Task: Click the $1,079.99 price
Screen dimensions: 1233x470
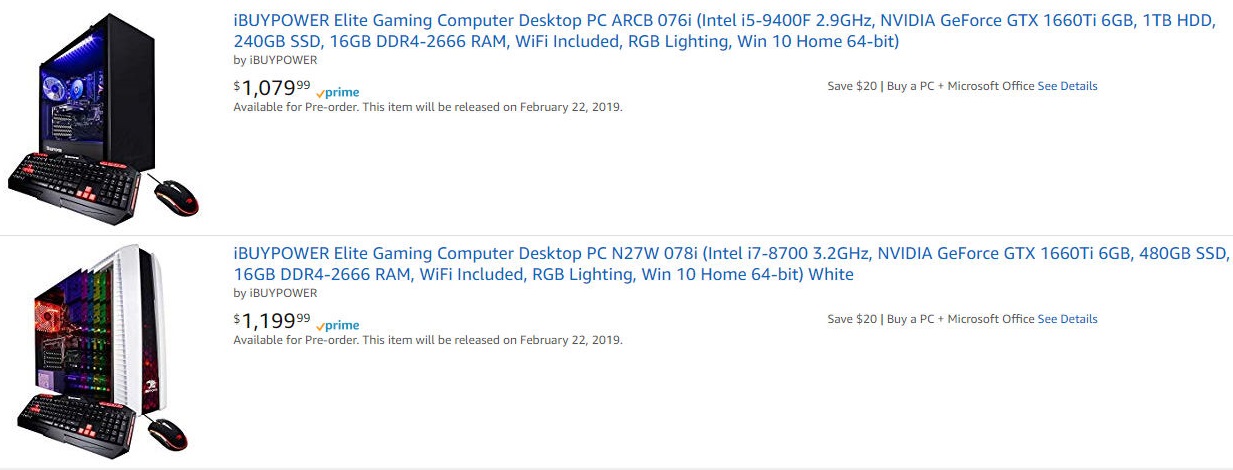Action: coord(271,87)
